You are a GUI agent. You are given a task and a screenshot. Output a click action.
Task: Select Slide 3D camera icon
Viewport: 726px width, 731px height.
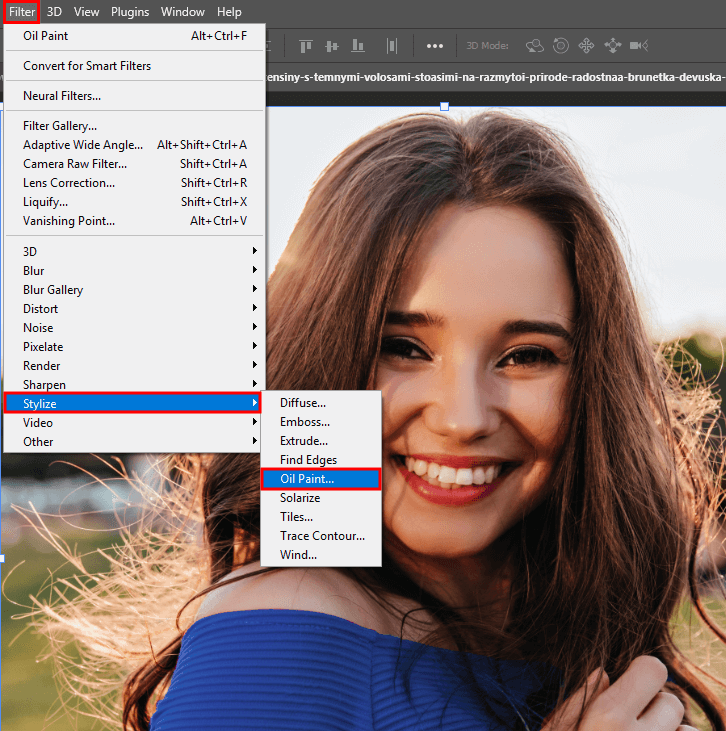[x=613, y=46]
